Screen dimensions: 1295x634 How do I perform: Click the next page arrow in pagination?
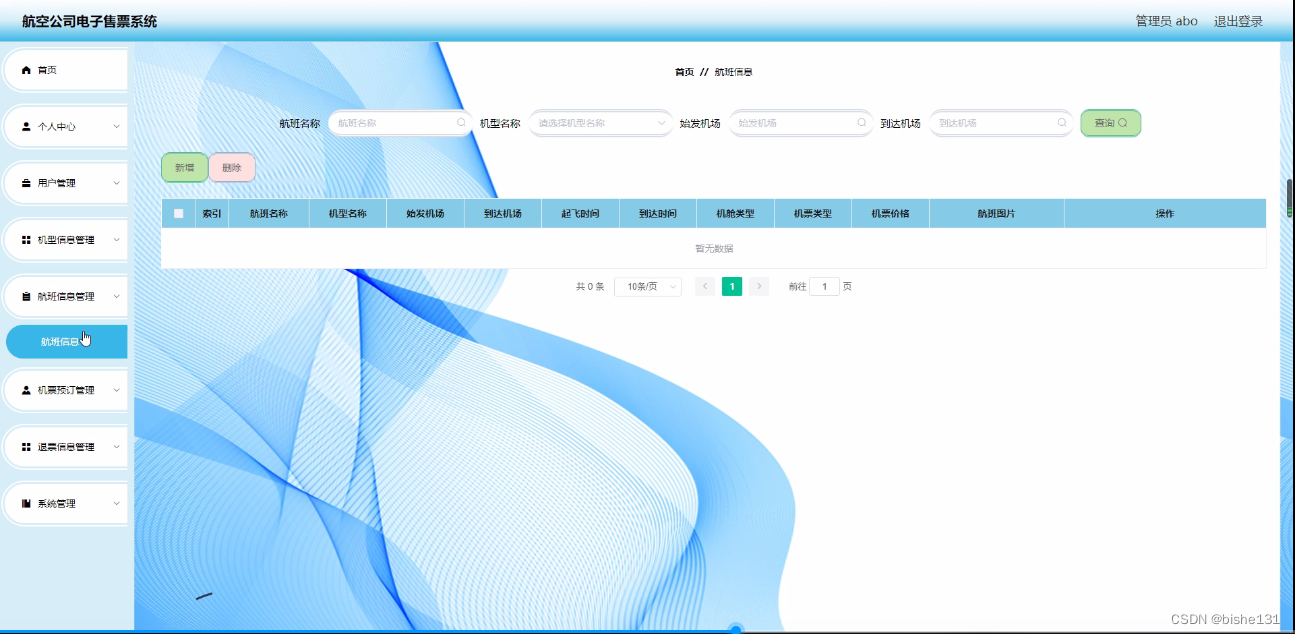758,286
